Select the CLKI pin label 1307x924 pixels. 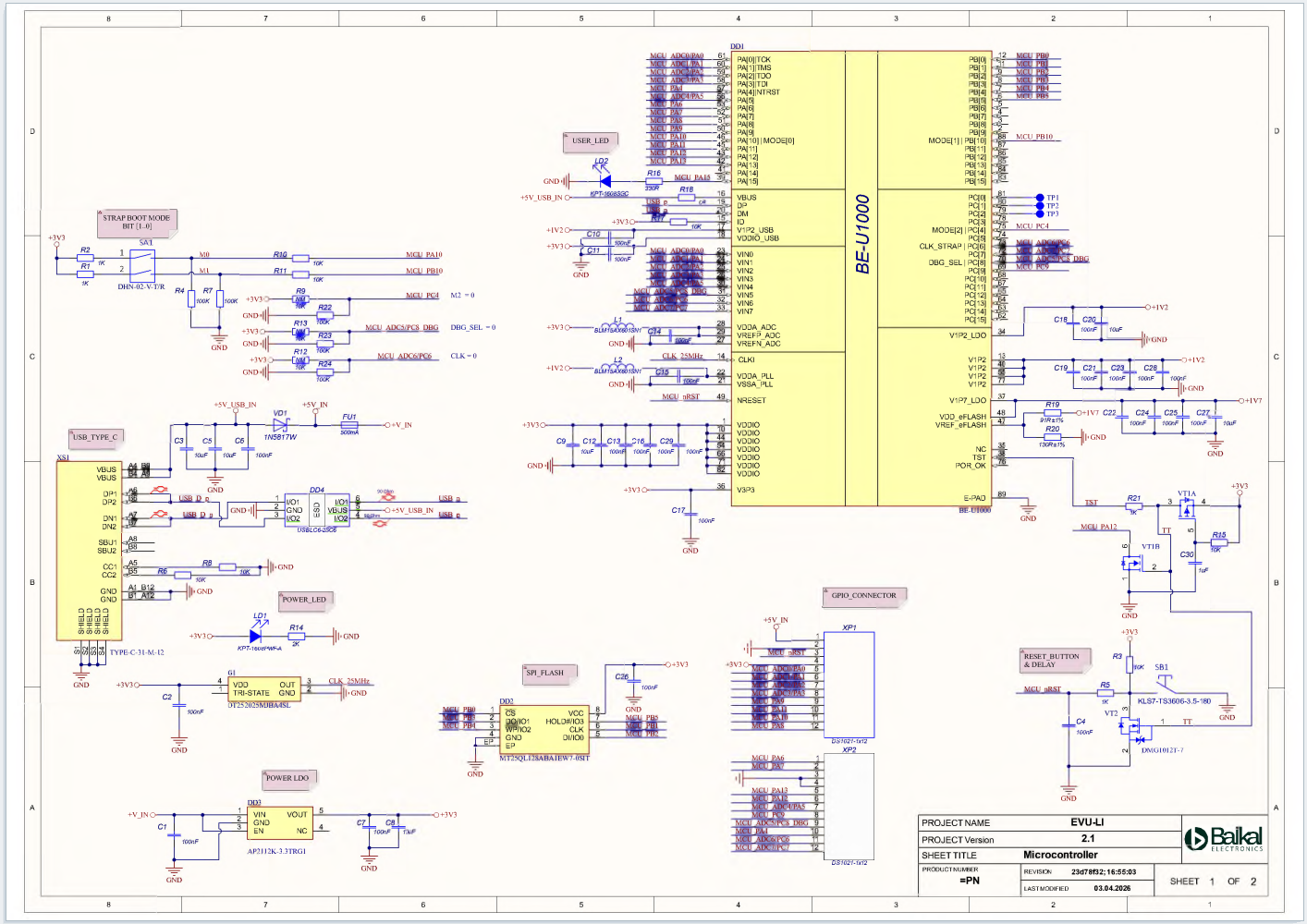746,360
